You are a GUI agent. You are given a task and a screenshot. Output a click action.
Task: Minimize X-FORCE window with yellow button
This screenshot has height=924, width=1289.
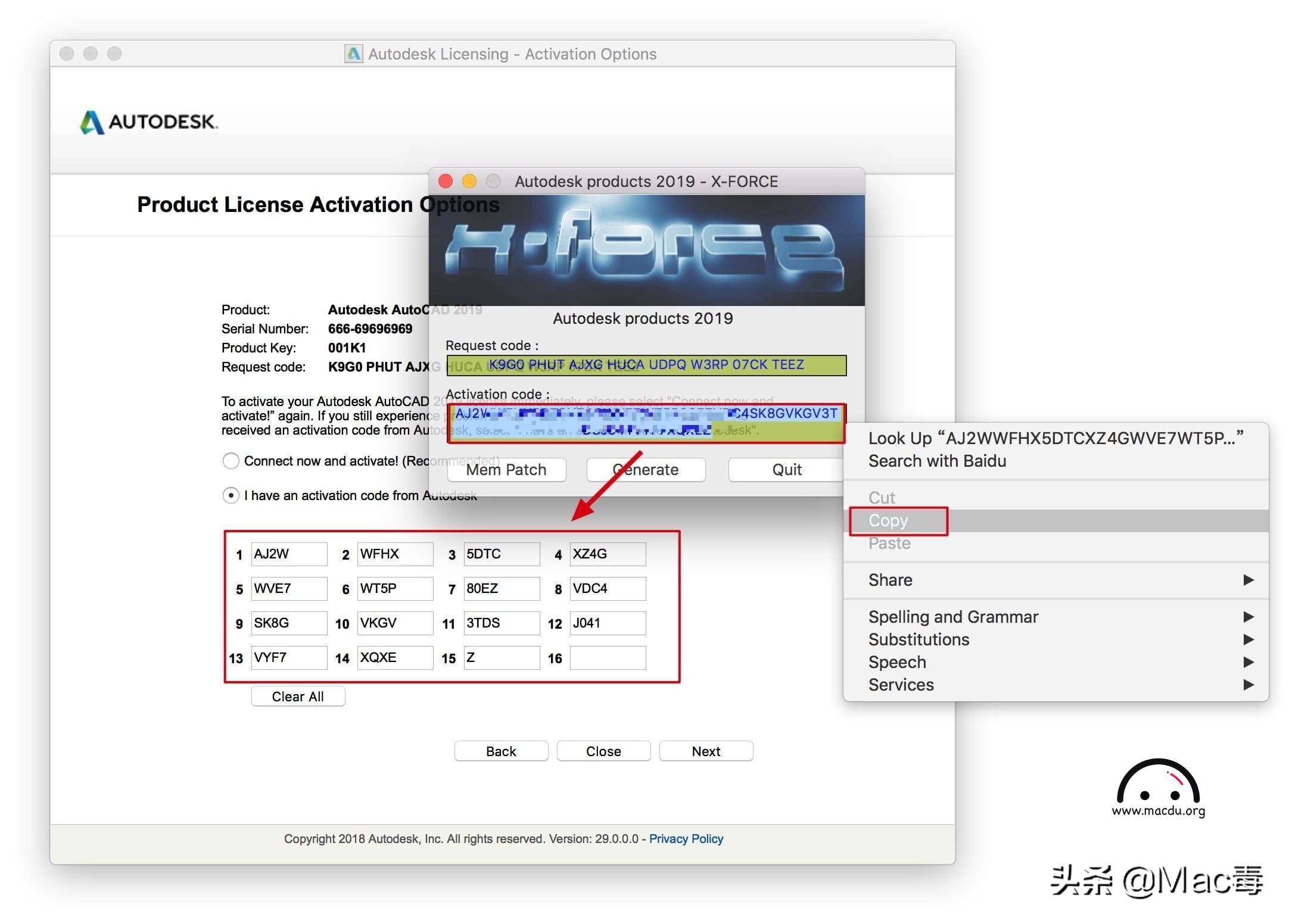469,181
